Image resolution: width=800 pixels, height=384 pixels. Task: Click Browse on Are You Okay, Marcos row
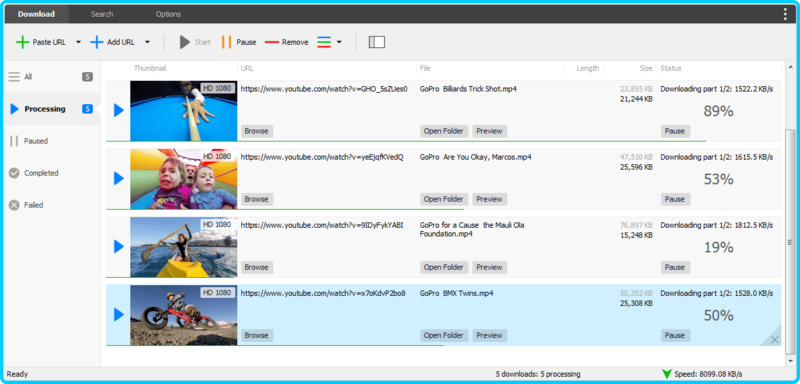(x=257, y=199)
